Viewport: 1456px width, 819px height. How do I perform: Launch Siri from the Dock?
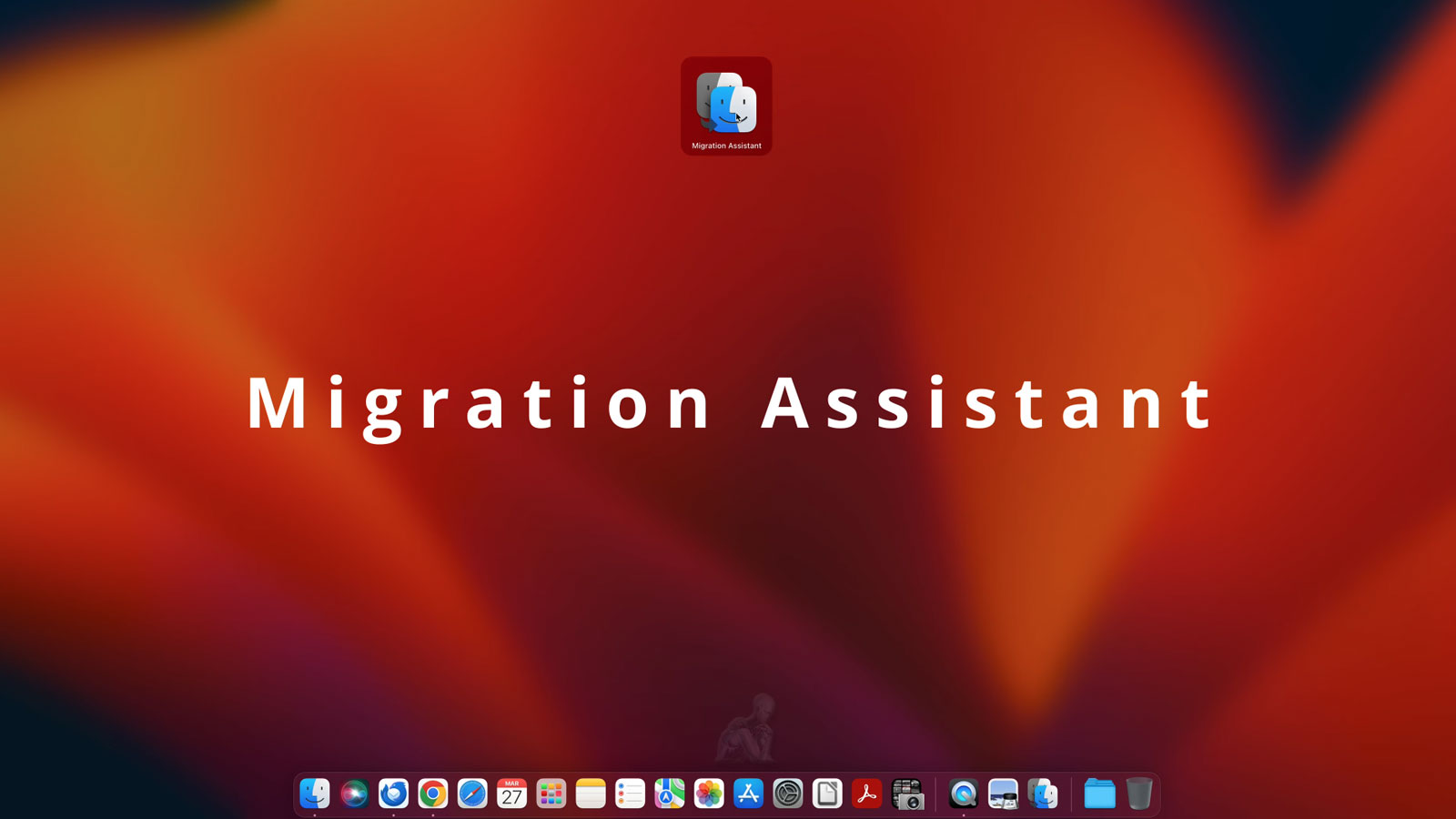click(x=354, y=794)
